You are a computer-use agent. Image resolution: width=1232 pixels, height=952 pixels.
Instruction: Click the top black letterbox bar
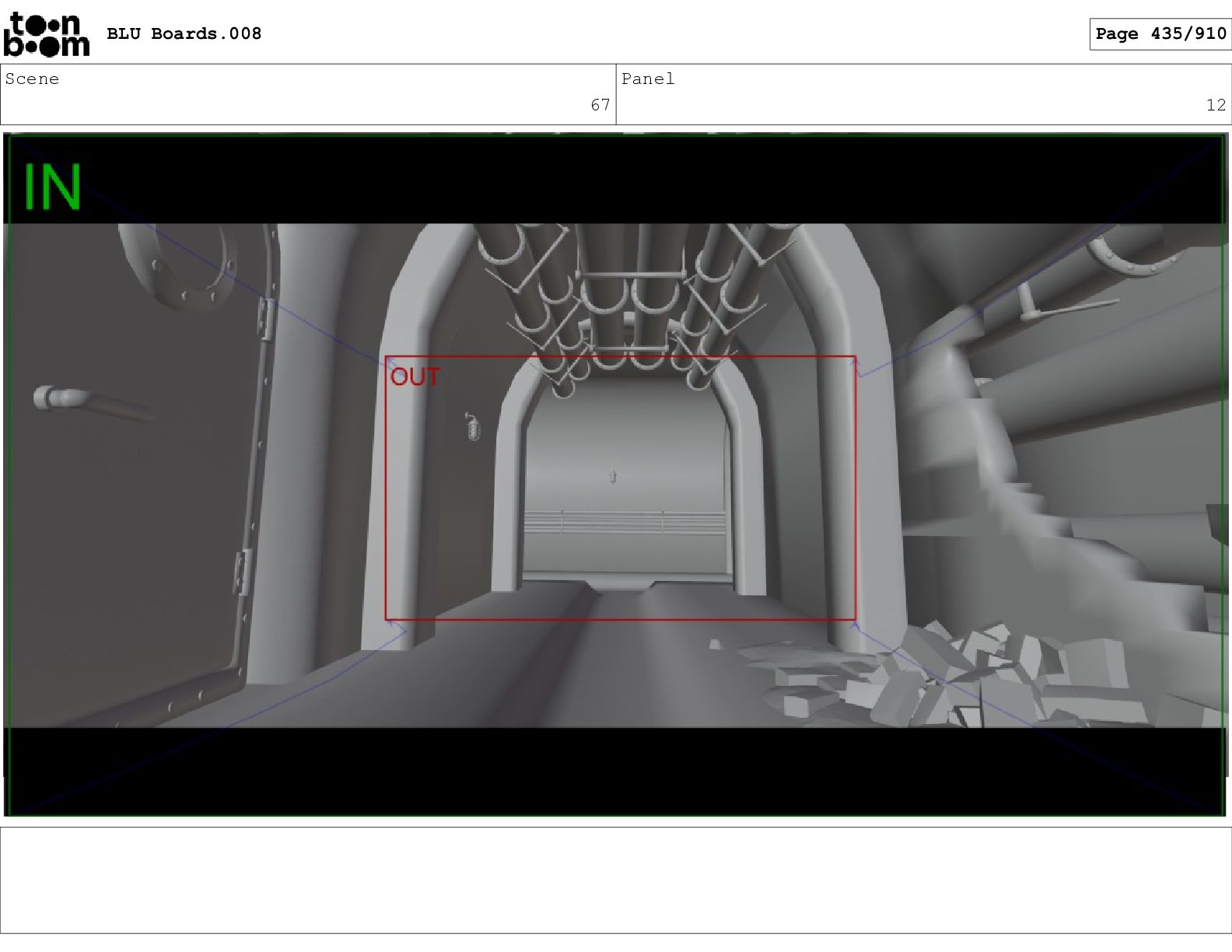pos(614,180)
